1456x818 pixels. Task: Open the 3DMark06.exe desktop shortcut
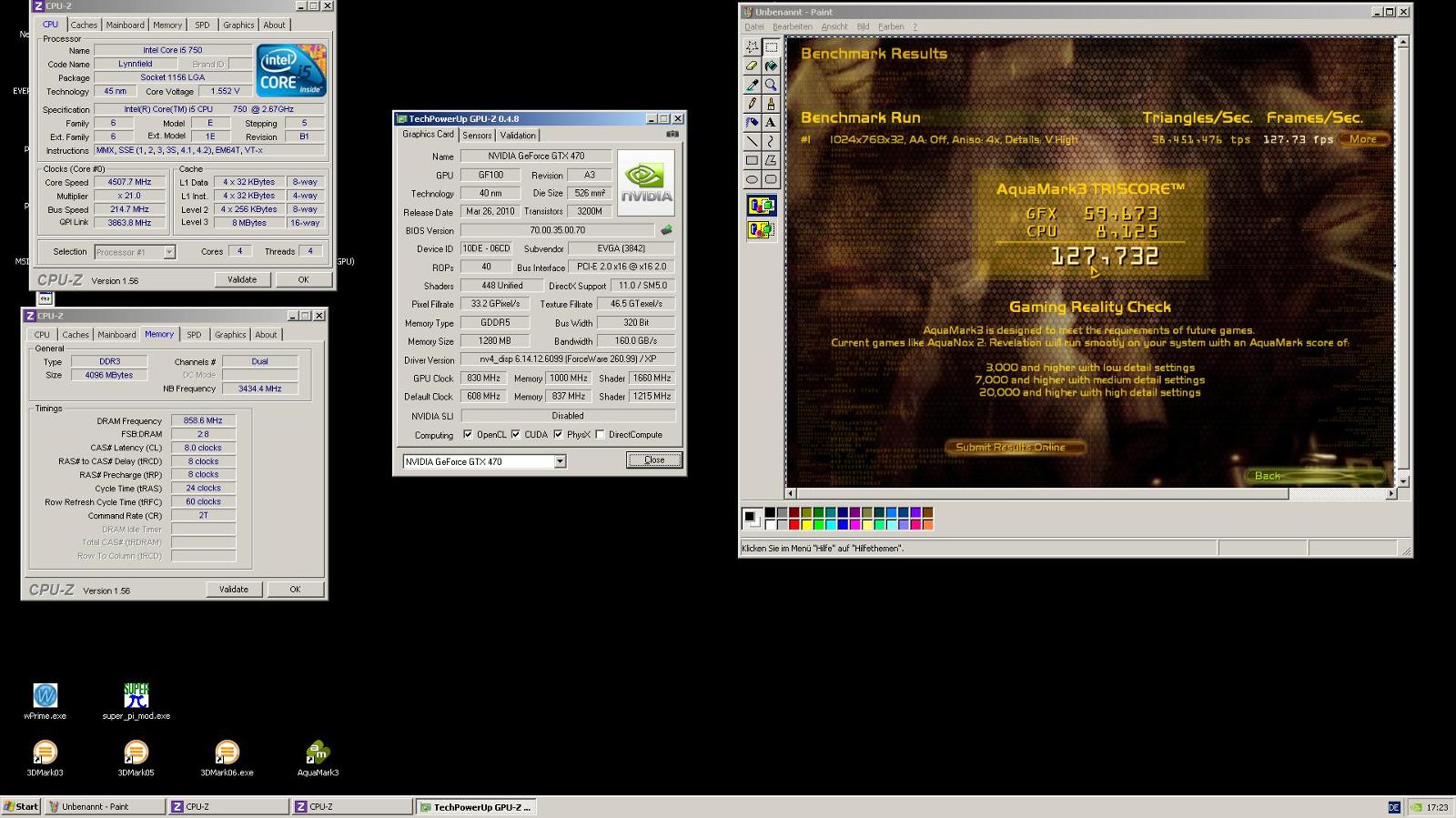(227, 759)
